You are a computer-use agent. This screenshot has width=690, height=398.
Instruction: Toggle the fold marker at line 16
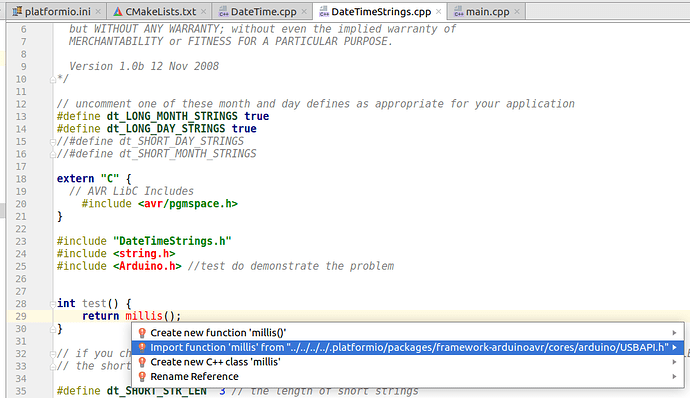click(x=53, y=155)
